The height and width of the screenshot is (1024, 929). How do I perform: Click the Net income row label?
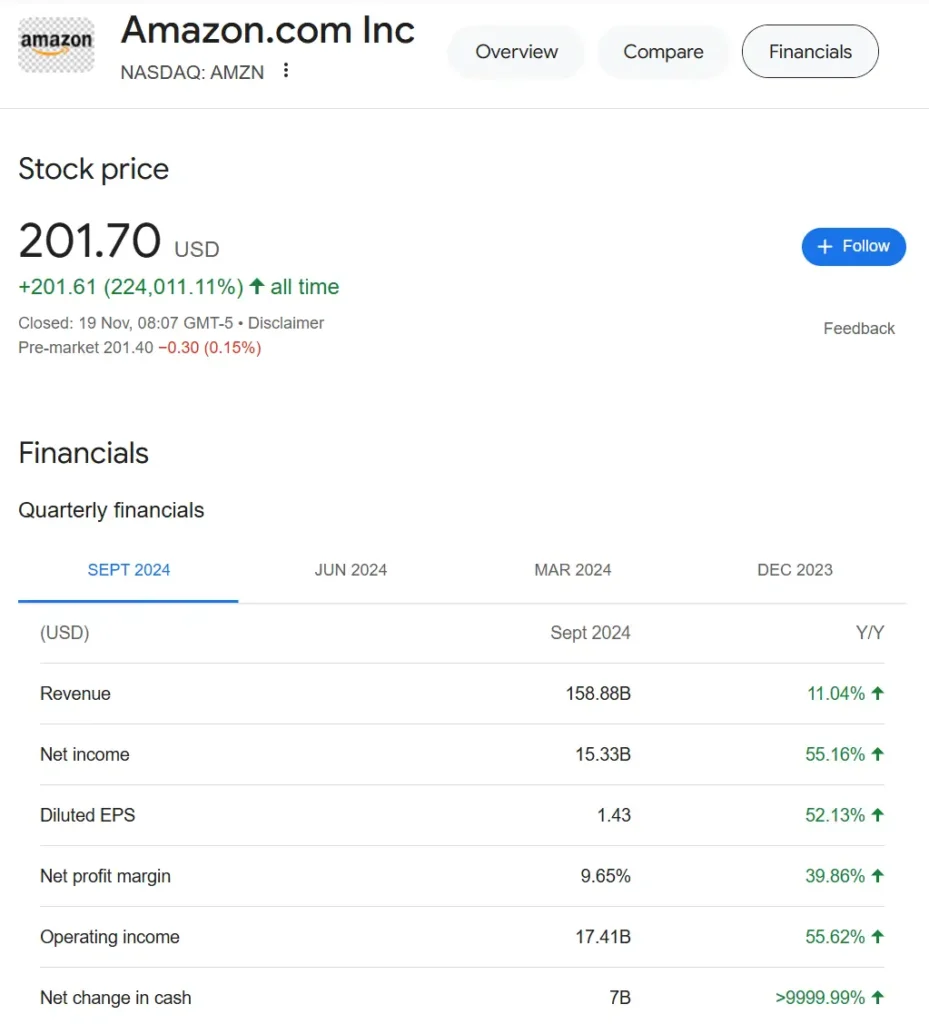(x=85, y=754)
